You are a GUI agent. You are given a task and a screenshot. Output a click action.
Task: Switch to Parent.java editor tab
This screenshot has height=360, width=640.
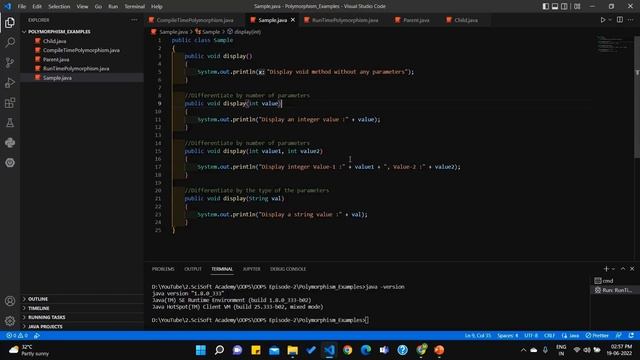(x=416, y=20)
